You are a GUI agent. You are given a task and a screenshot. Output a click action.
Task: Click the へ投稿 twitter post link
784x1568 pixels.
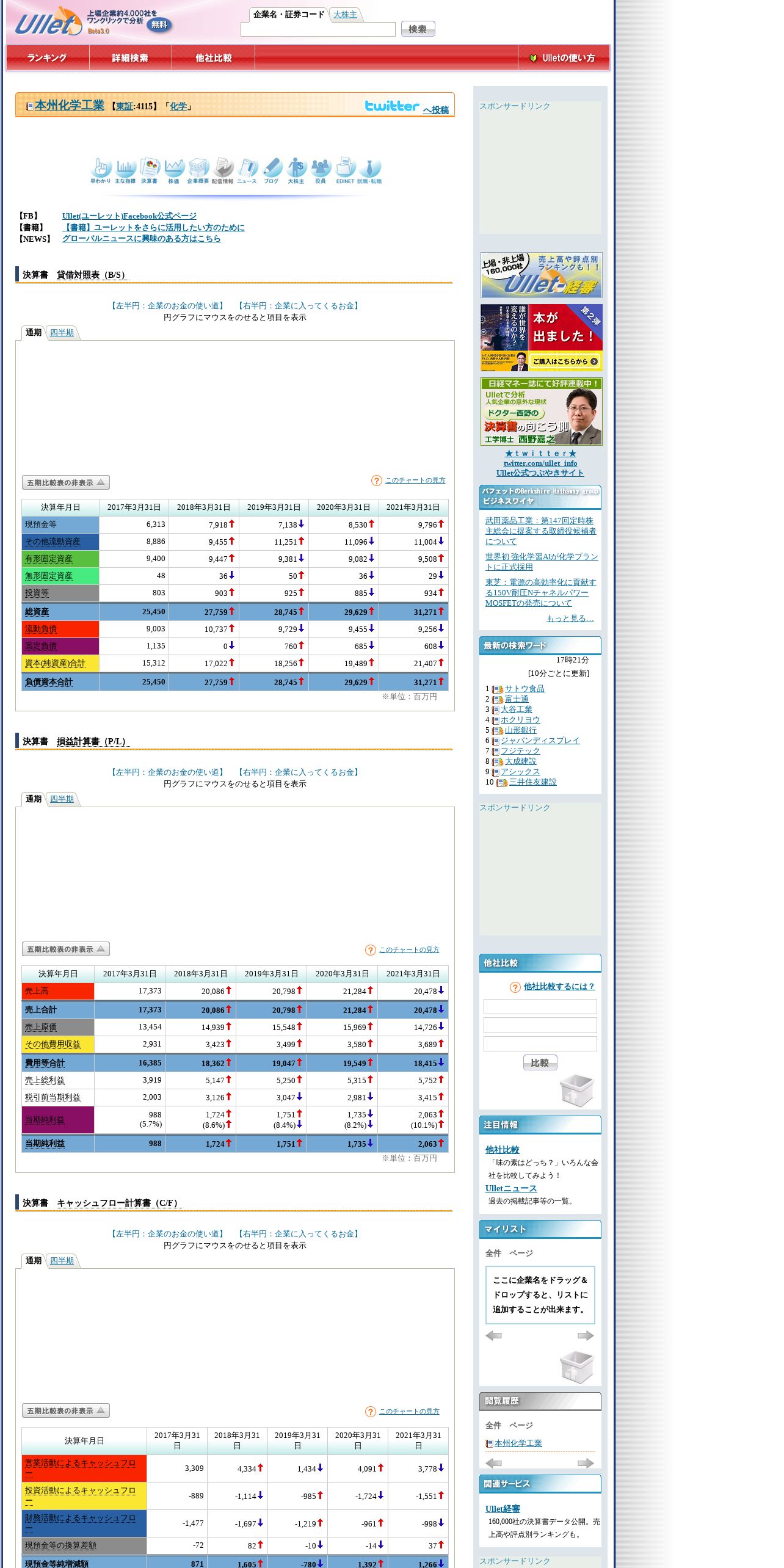pos(436,110)
